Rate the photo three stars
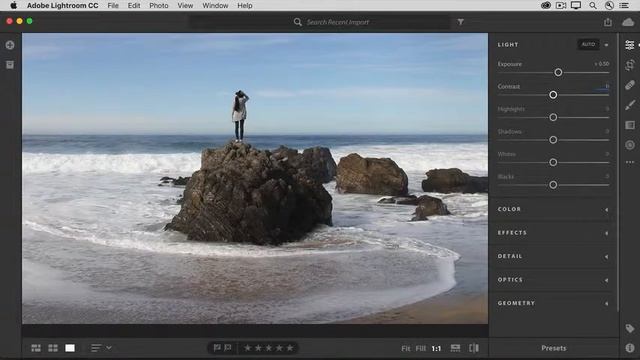640x360 pixels. tap(269, 348)
